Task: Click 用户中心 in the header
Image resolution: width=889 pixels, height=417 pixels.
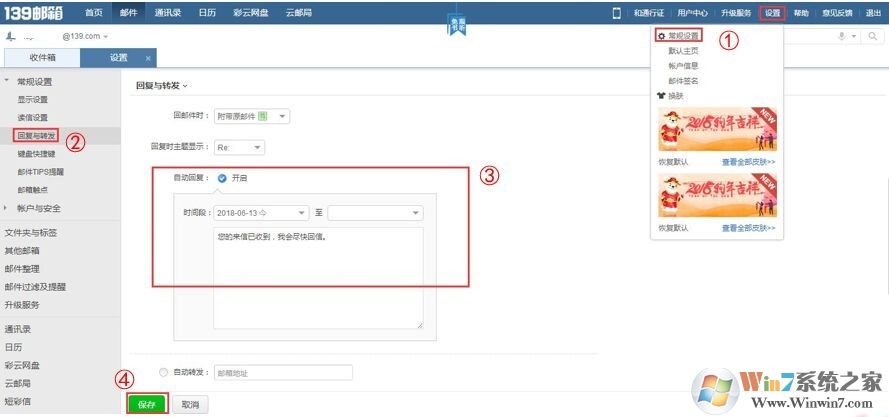Action: [692, 13]
